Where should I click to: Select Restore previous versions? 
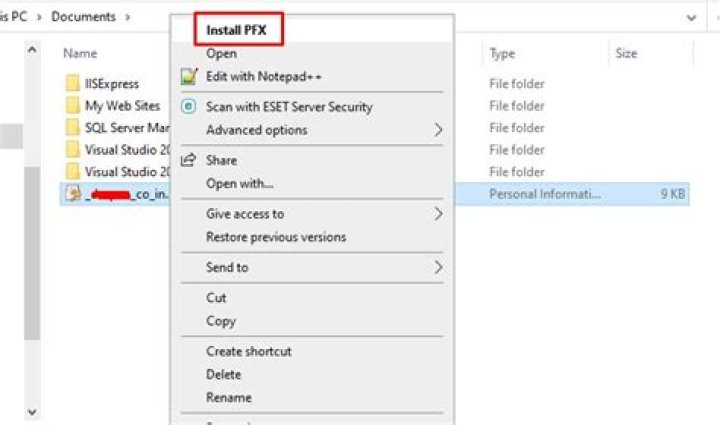point(276,238)
